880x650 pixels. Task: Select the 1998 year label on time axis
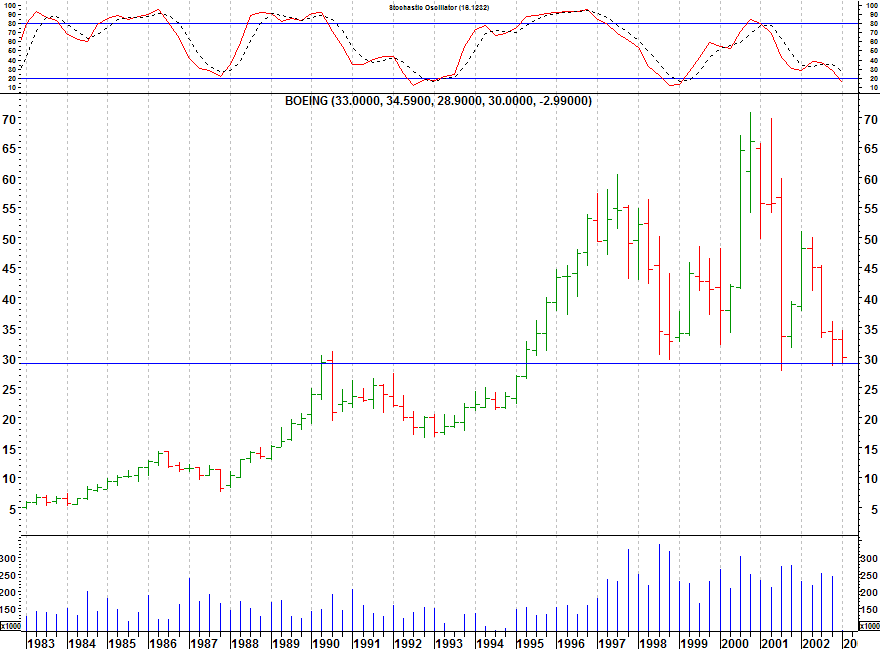point(653,643)
